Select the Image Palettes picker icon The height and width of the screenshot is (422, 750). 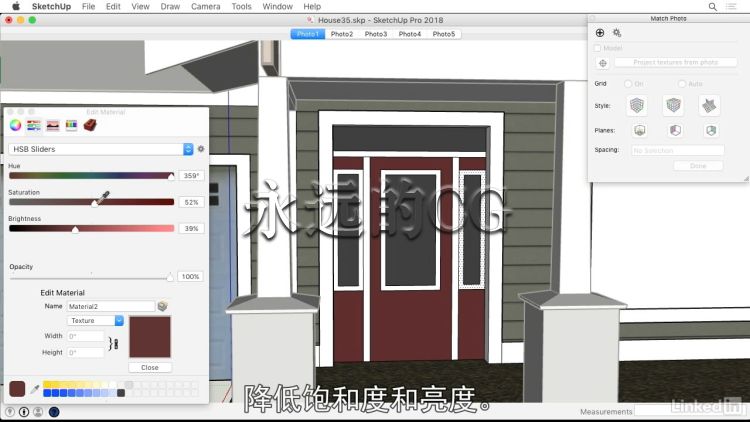53,125
